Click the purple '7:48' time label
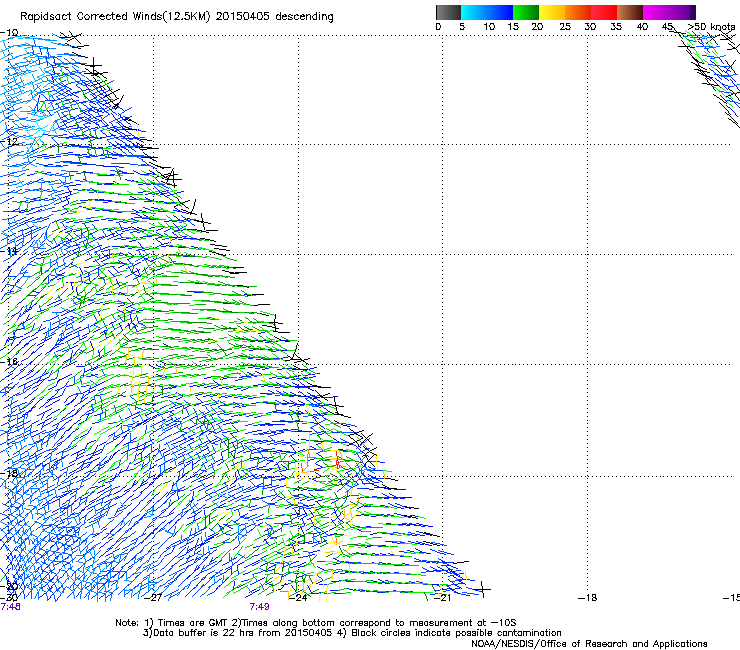This screenshot has height=650, width=740. (10, 607)
